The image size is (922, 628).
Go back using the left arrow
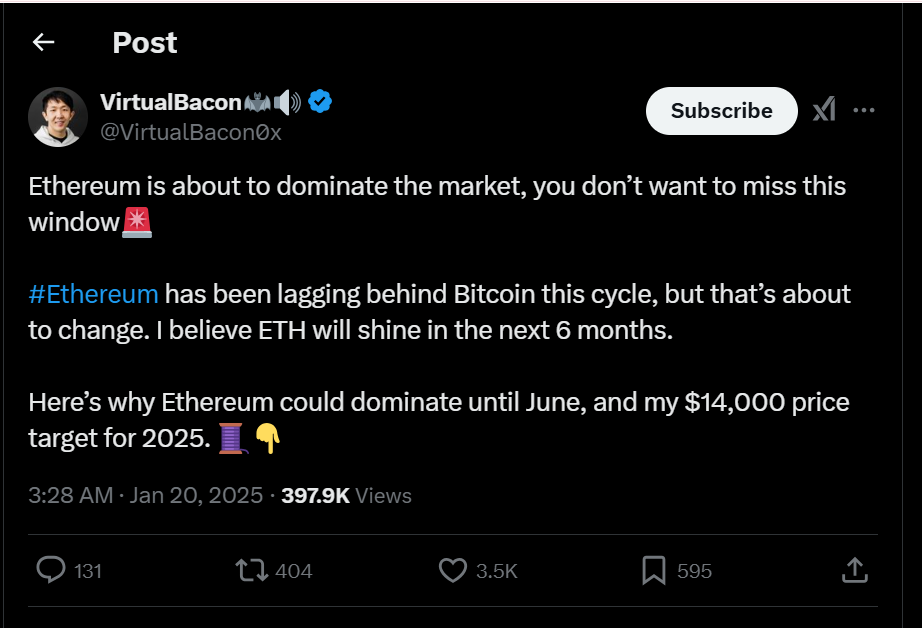point(43,42)
